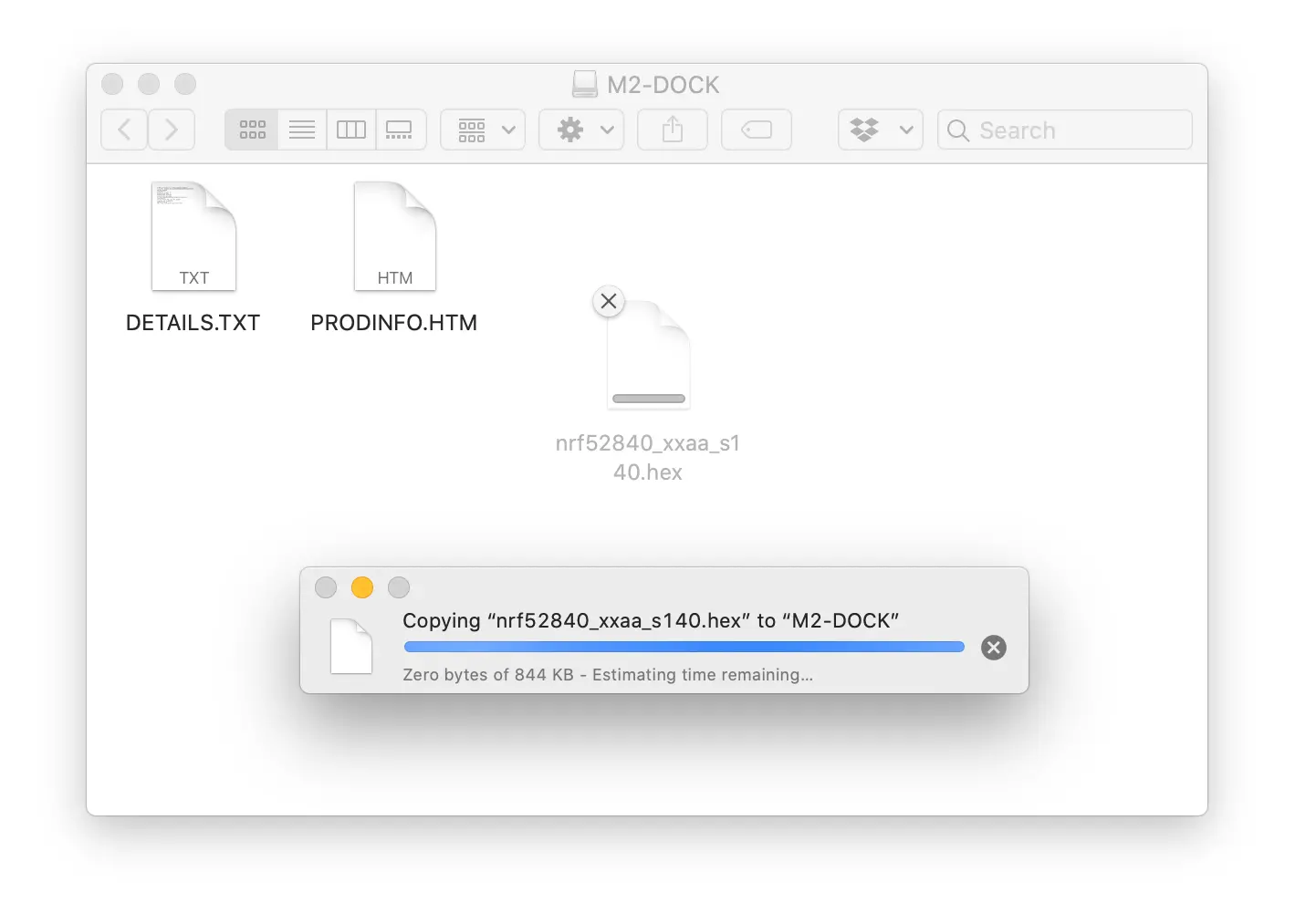Cancel copy via X badge on hex file
The image size is (1295, 924).
click(609, 301)
